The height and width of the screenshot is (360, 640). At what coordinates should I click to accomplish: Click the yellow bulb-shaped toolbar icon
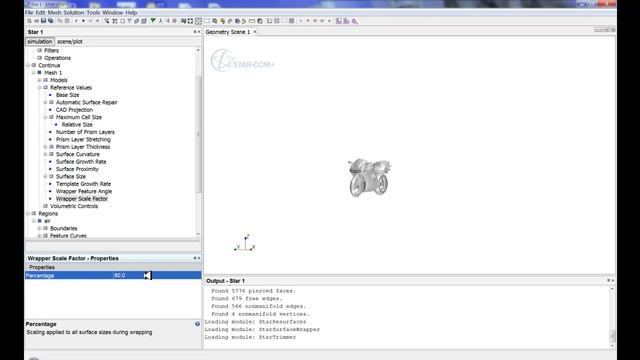(222, 21)
